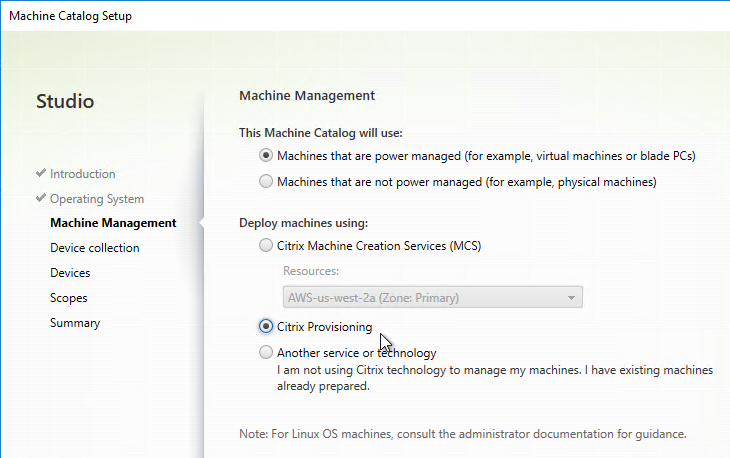Screen dimensions: 730x458
Task: Go back to the Introduction step
Action: tap(82, 174)
